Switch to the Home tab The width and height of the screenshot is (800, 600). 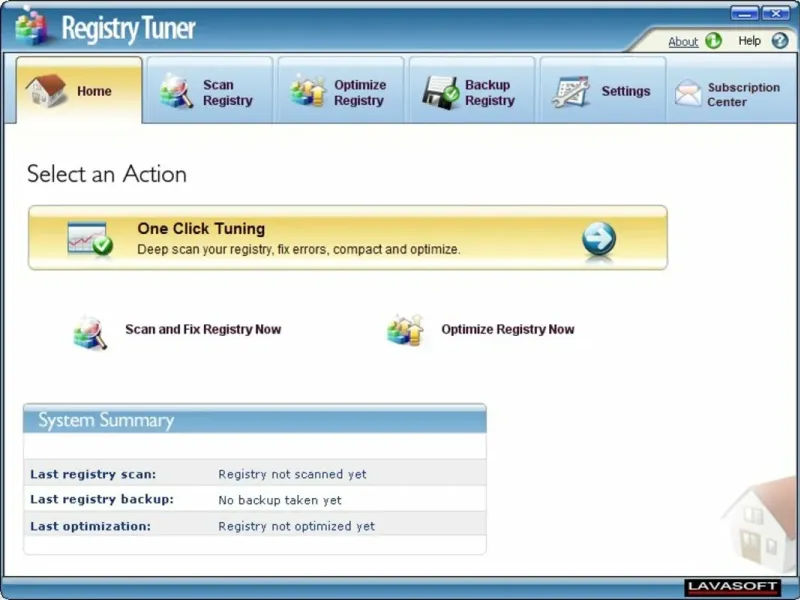click(79, 90)
